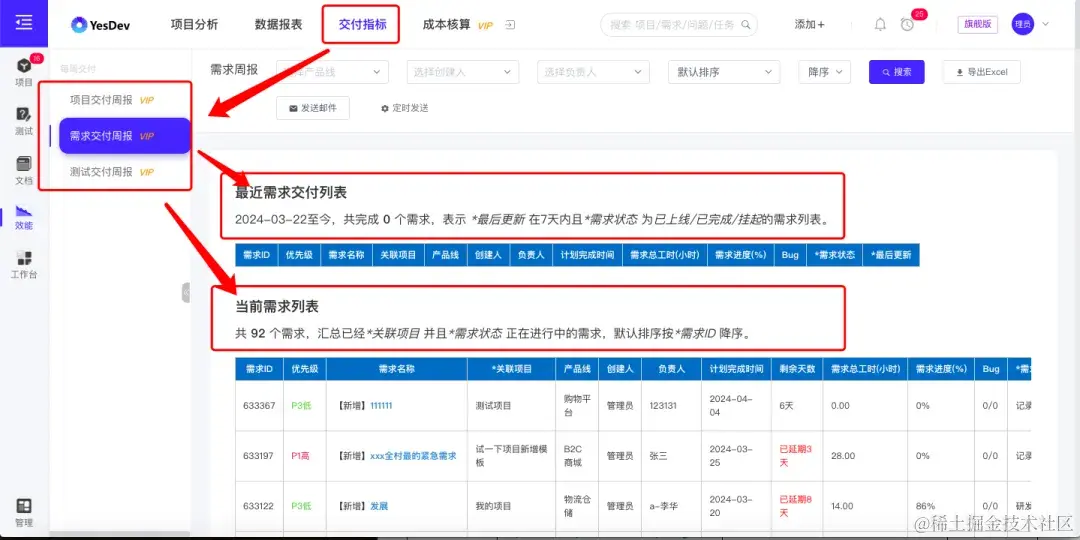Click the 导出Excel button
Viewport: 1080px width, 540px height.
click(x=982, y=72)
